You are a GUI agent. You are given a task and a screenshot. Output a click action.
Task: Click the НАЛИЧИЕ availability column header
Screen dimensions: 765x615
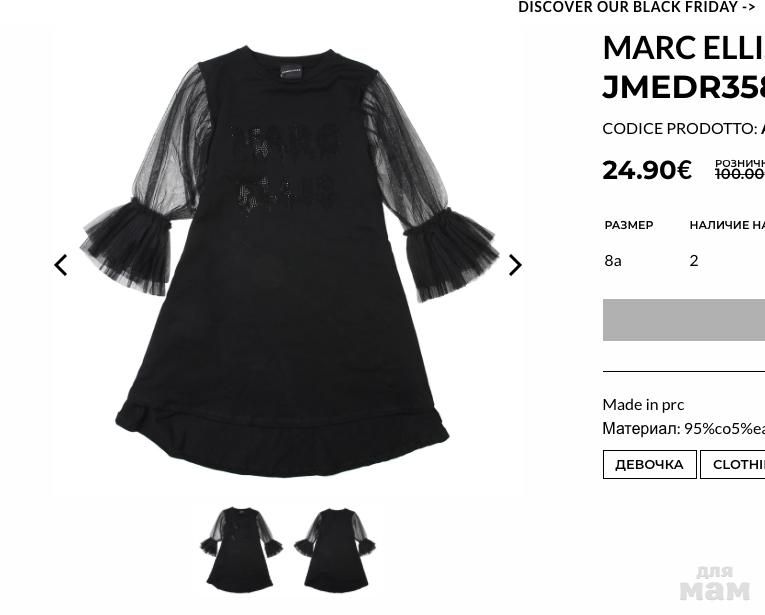(x=727, y=225)
